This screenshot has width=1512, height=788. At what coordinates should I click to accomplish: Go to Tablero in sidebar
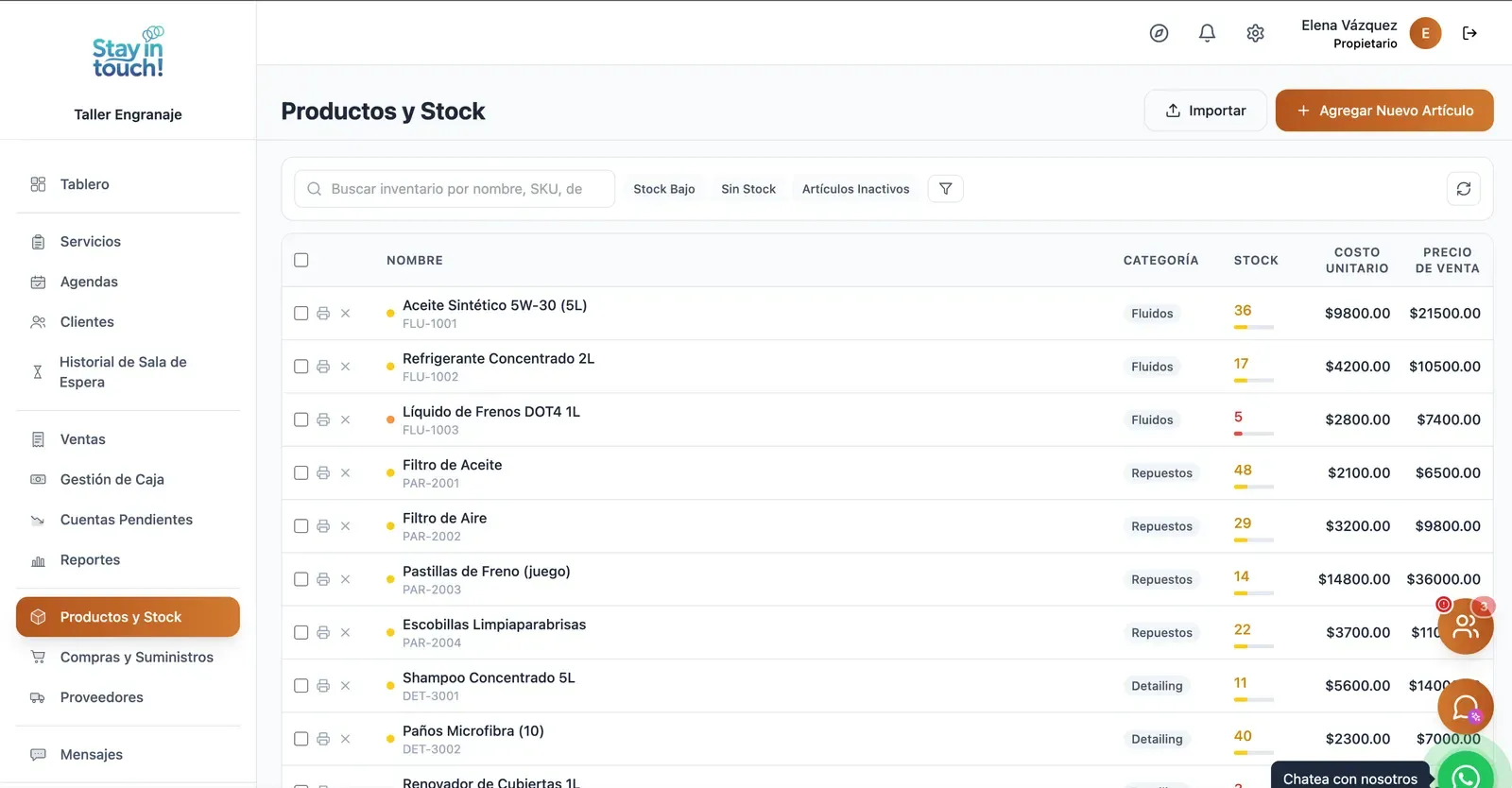[x=128, y=184]
